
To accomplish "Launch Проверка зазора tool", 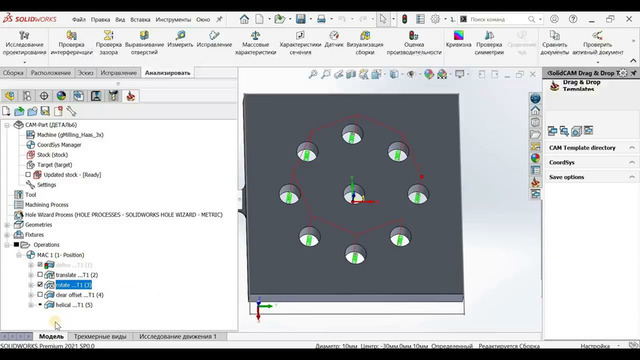I will click(x=109, y=42).
